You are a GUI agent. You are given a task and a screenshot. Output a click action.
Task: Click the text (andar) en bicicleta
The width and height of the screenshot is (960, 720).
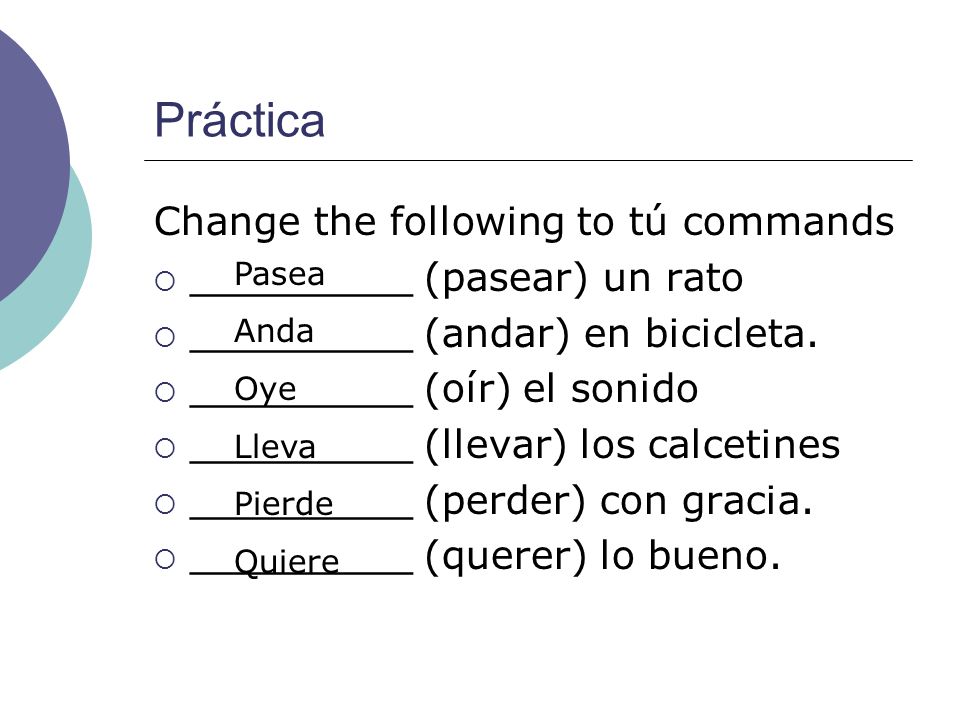[621, 334]
